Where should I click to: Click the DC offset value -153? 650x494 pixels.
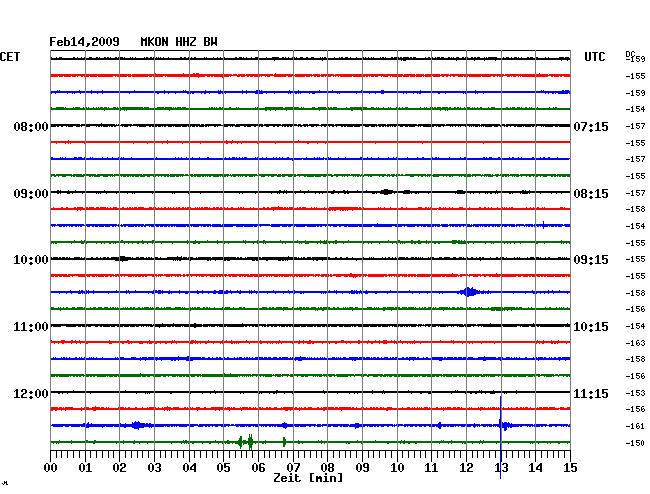click(635, 393)
